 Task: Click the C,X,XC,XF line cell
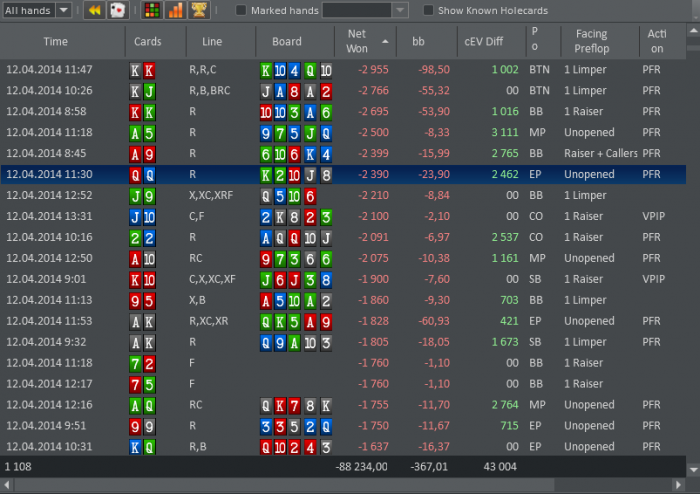[x=212, y=279]
